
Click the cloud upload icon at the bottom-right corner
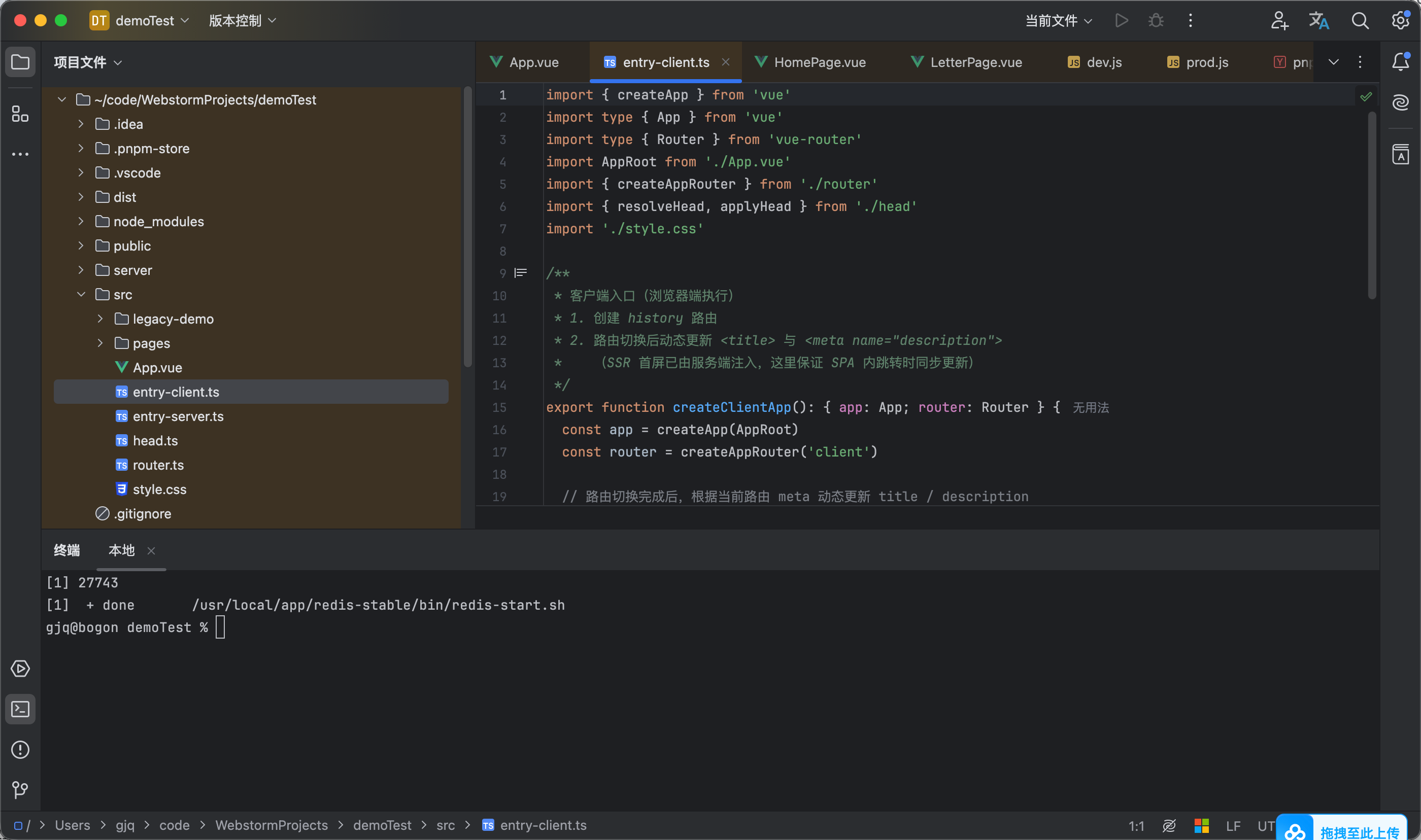pos(1294,830)
